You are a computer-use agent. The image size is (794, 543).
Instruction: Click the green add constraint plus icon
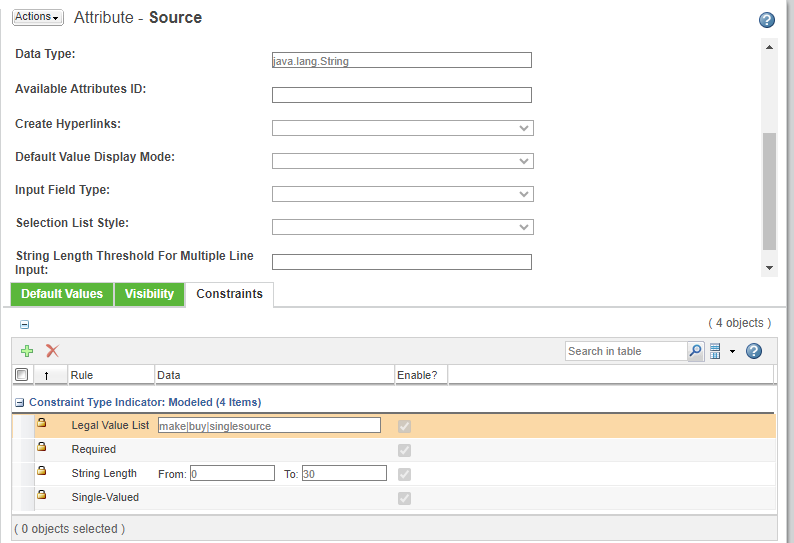click(x=27, y=351)
